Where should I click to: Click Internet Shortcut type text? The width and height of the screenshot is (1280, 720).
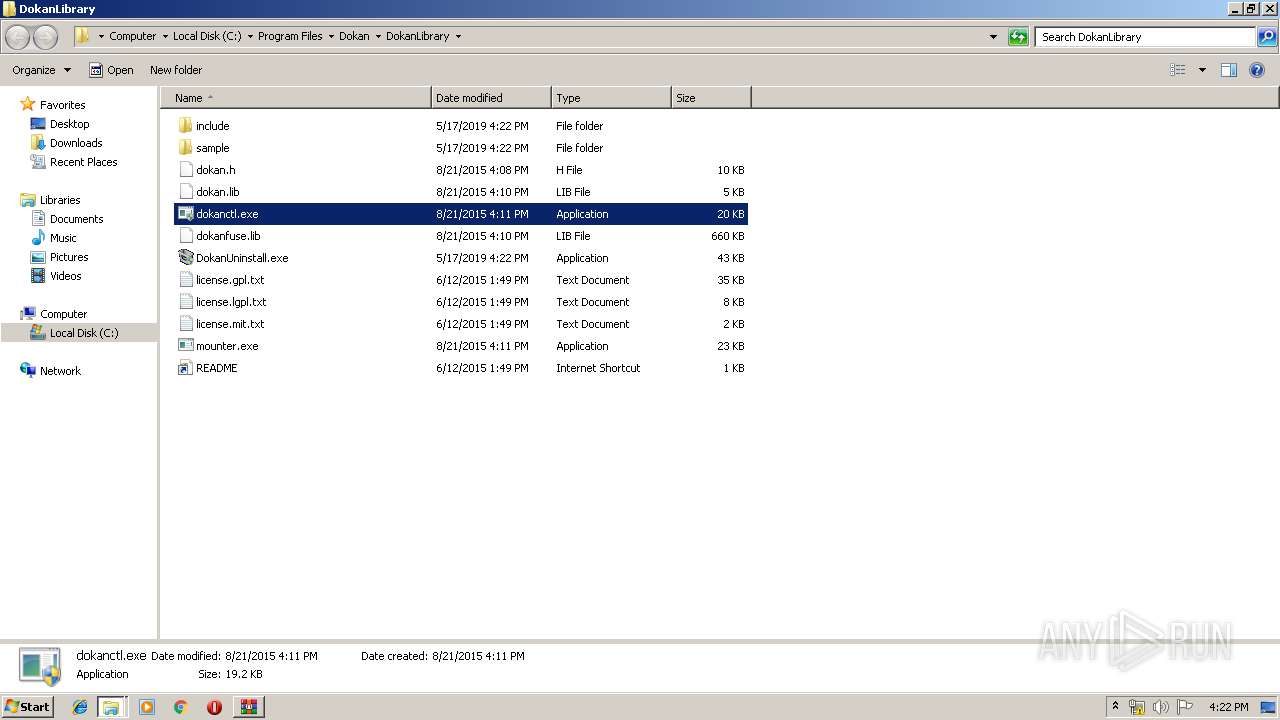[598, 368]
